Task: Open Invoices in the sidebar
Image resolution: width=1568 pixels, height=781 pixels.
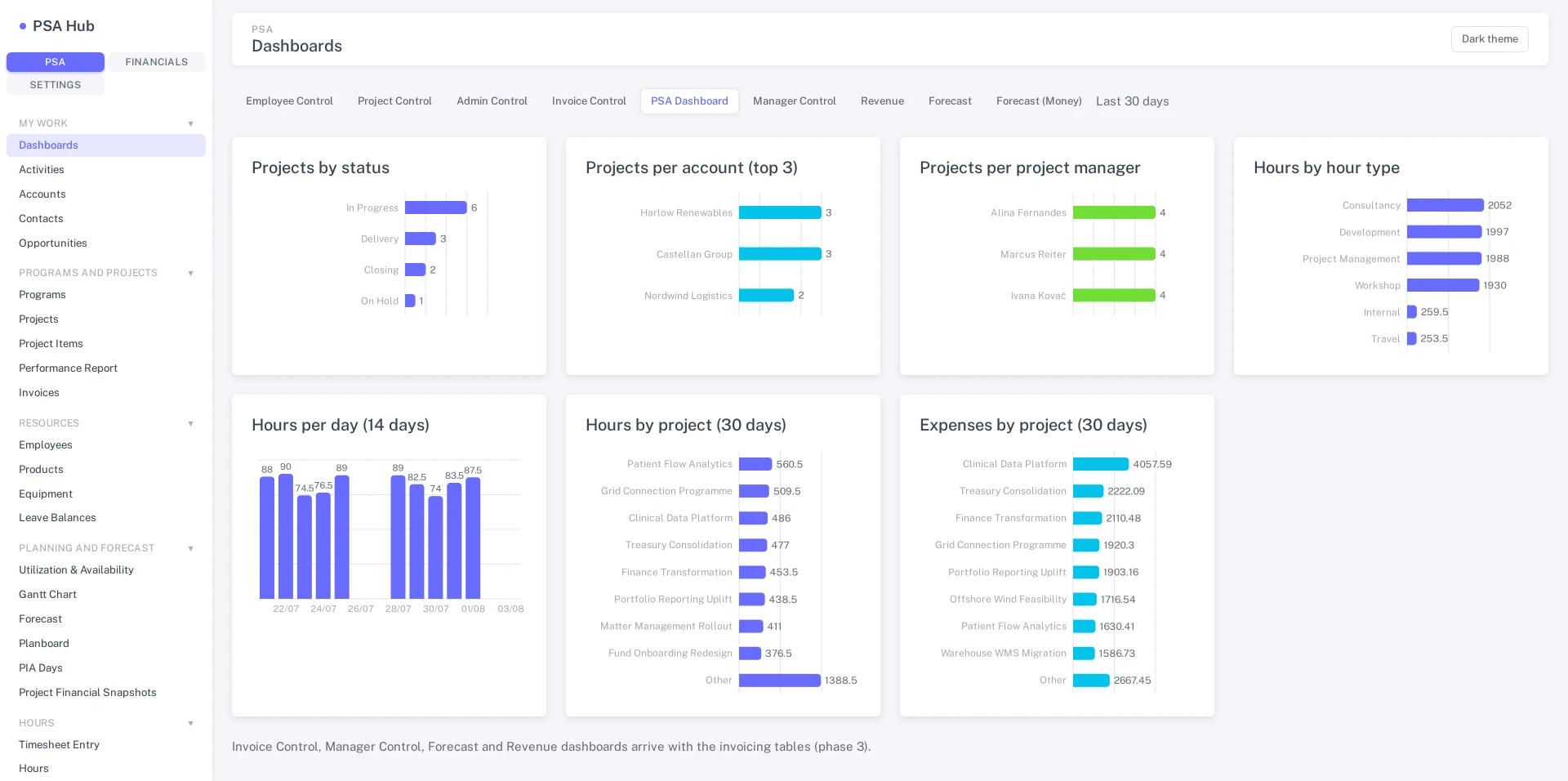Action: (x=106, y=393)
